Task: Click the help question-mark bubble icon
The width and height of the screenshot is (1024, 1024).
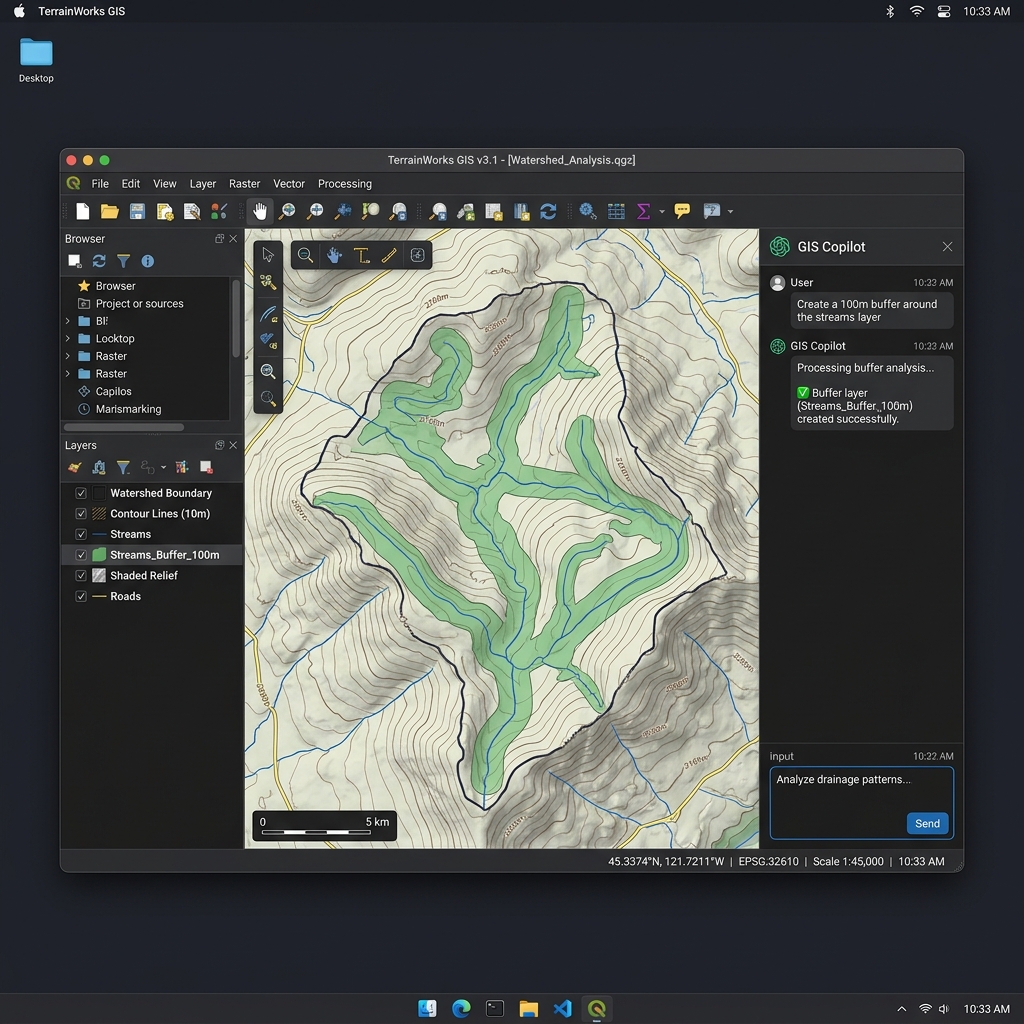Action: tap(711, 210)
